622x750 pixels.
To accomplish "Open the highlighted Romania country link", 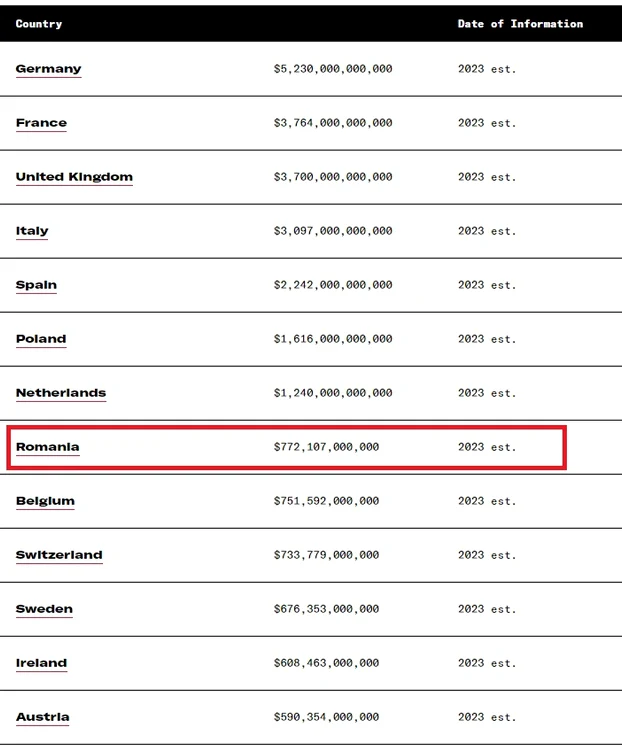I will 47,447.
